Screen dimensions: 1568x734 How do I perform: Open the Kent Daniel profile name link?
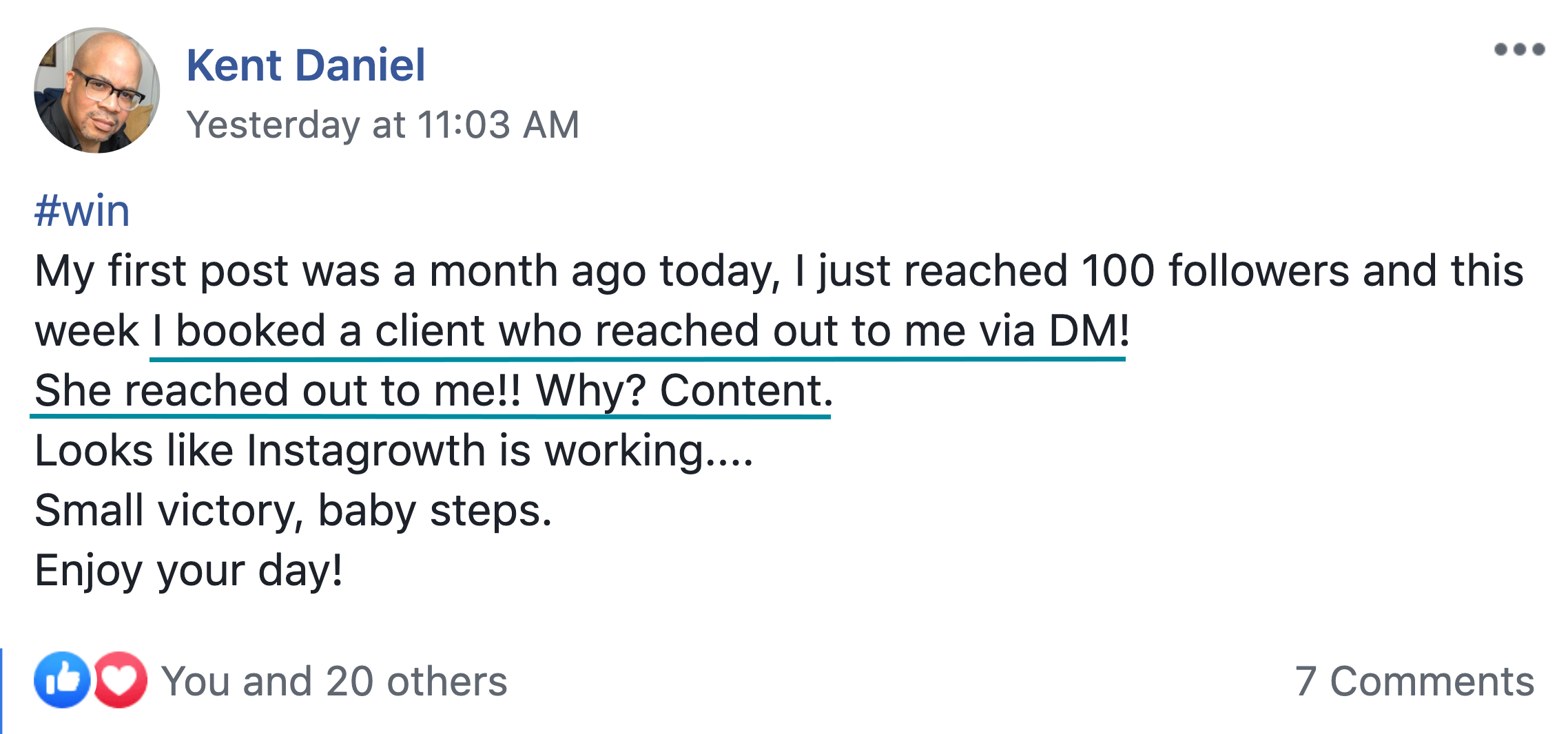click(x=306, y=65)
